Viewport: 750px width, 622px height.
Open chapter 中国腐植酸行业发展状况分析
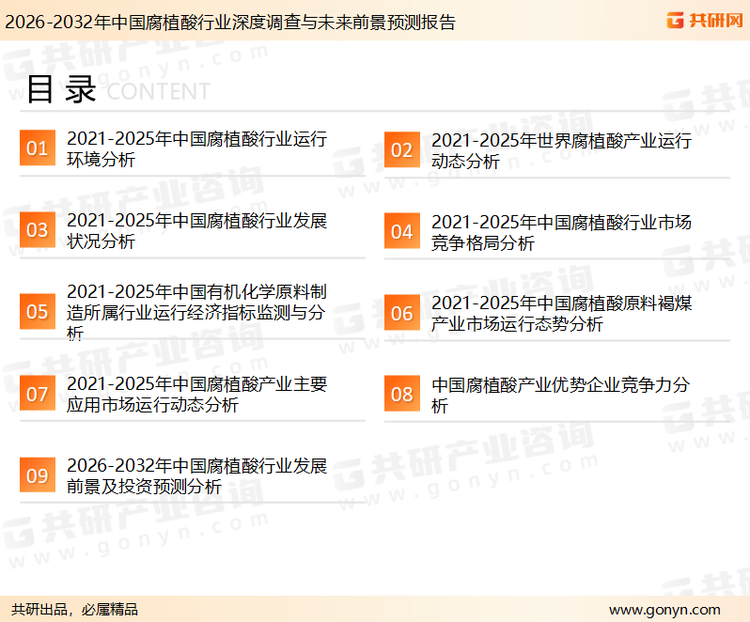(x=197, y=231)
